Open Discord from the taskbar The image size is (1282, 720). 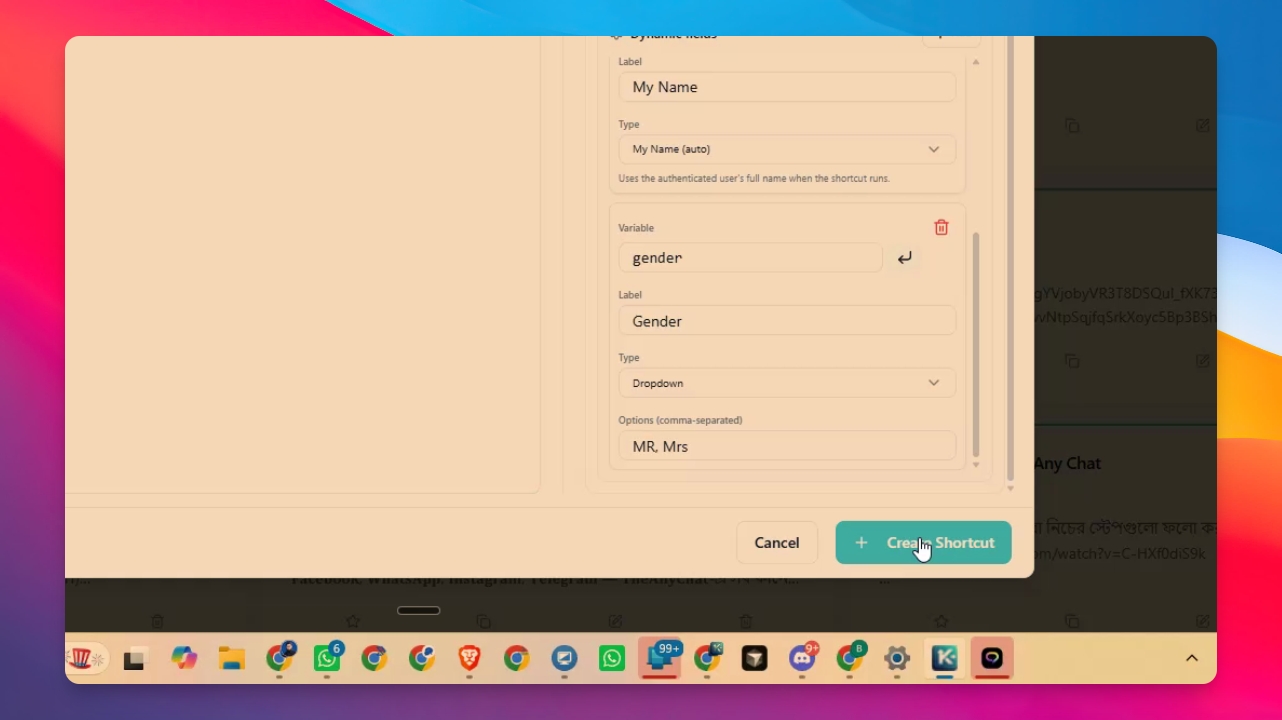coord(803,658)
